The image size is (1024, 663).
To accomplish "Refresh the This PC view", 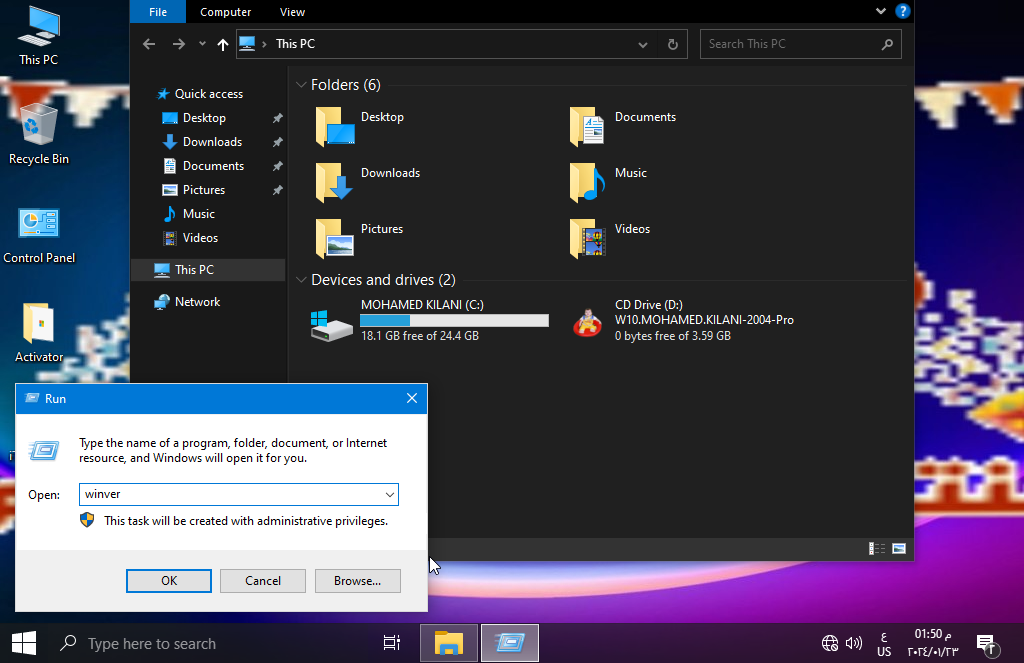I will pos(673,44).
